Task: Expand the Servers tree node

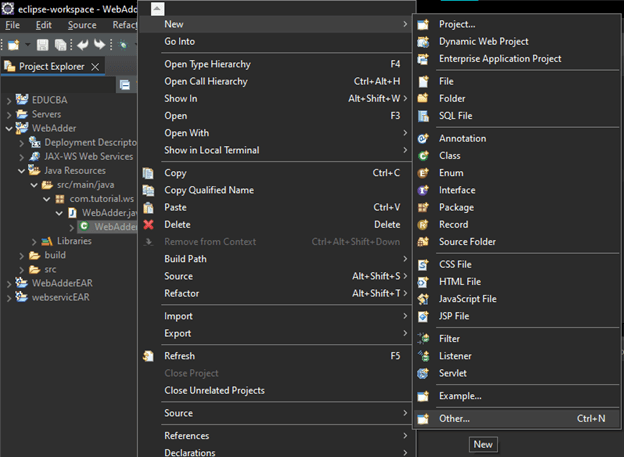Action: click(9, 115)
